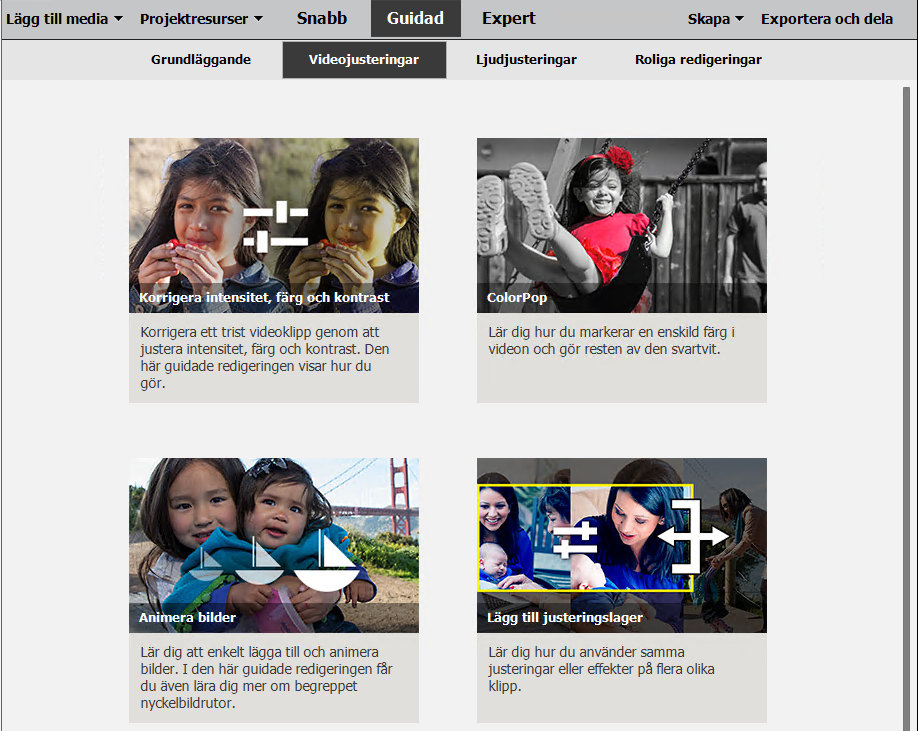
Task: Click the Lägg till justeringslager description text
Action: (x=601, y=668)
